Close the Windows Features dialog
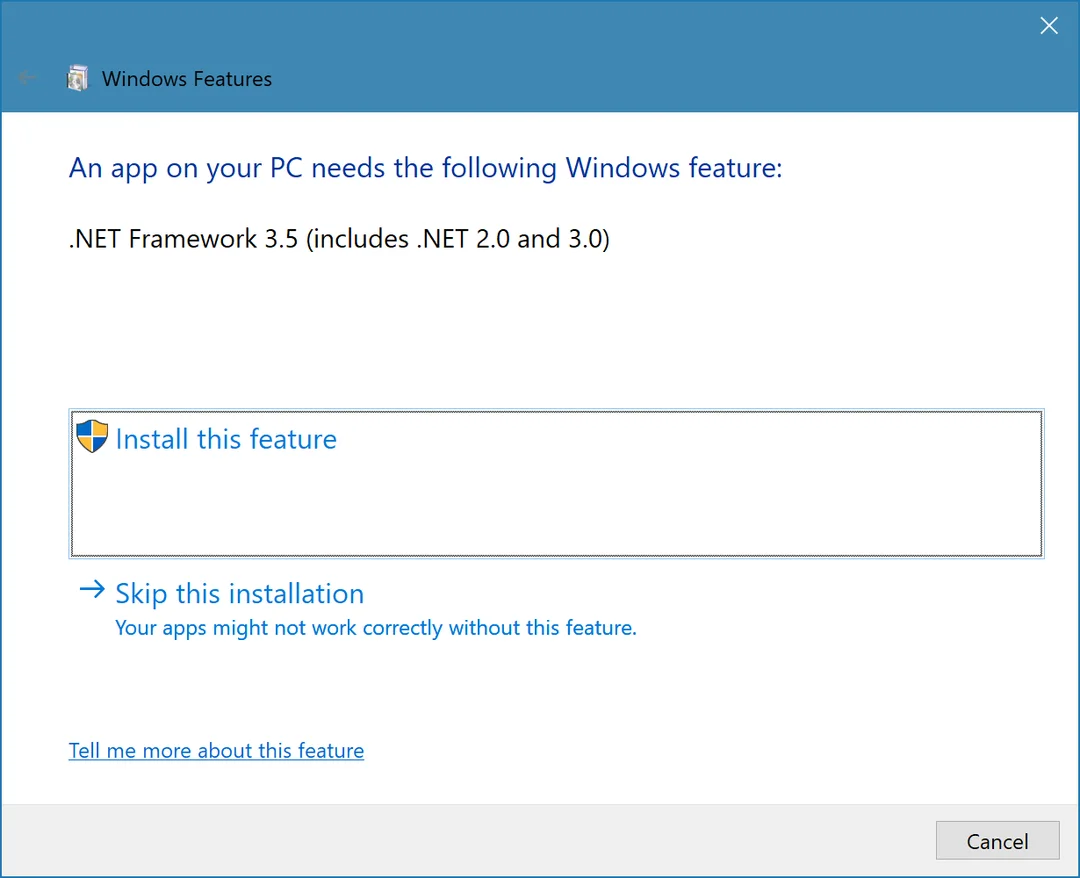1080x878 pixels. coord(1048,25)
